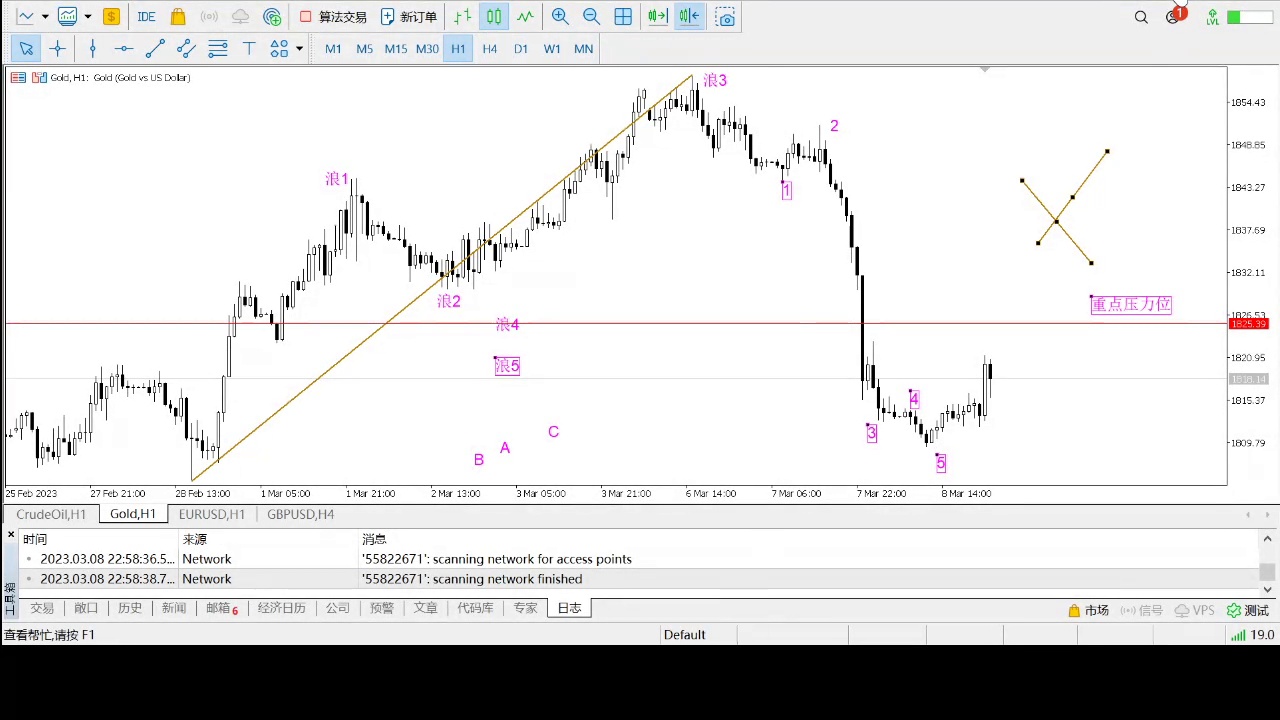Switch timeframe to H4
Screen dimensions: 1280x720
pyautogui.click(x=489, y=48)
